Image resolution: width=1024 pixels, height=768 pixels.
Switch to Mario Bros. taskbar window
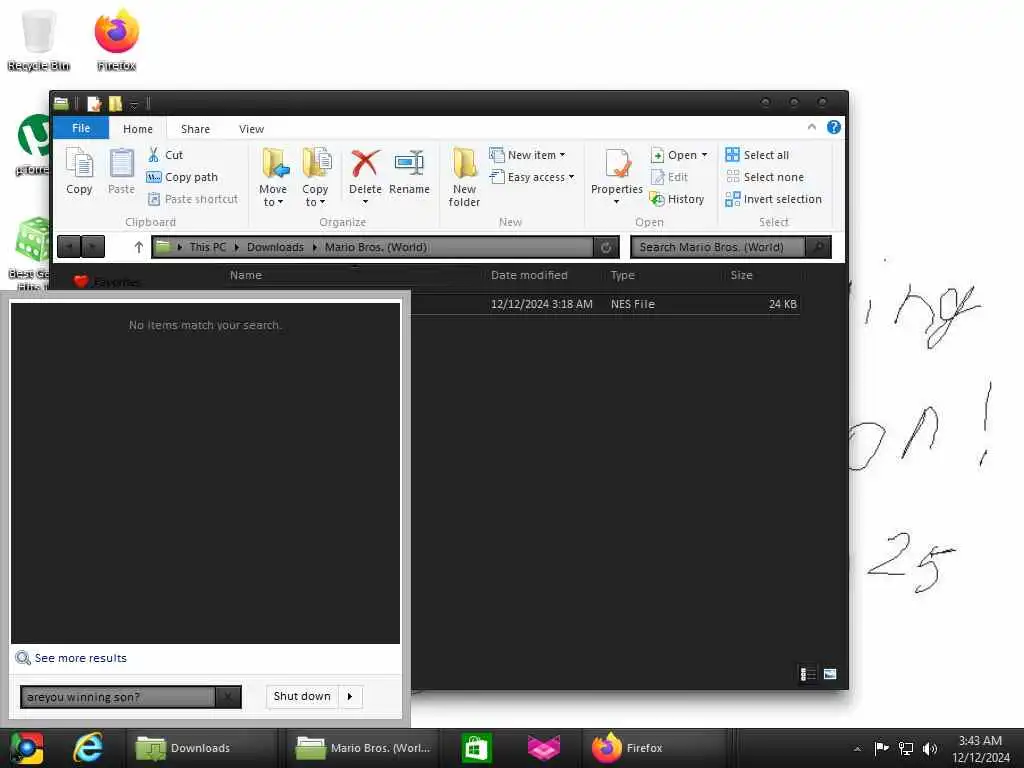click(363, 748)
